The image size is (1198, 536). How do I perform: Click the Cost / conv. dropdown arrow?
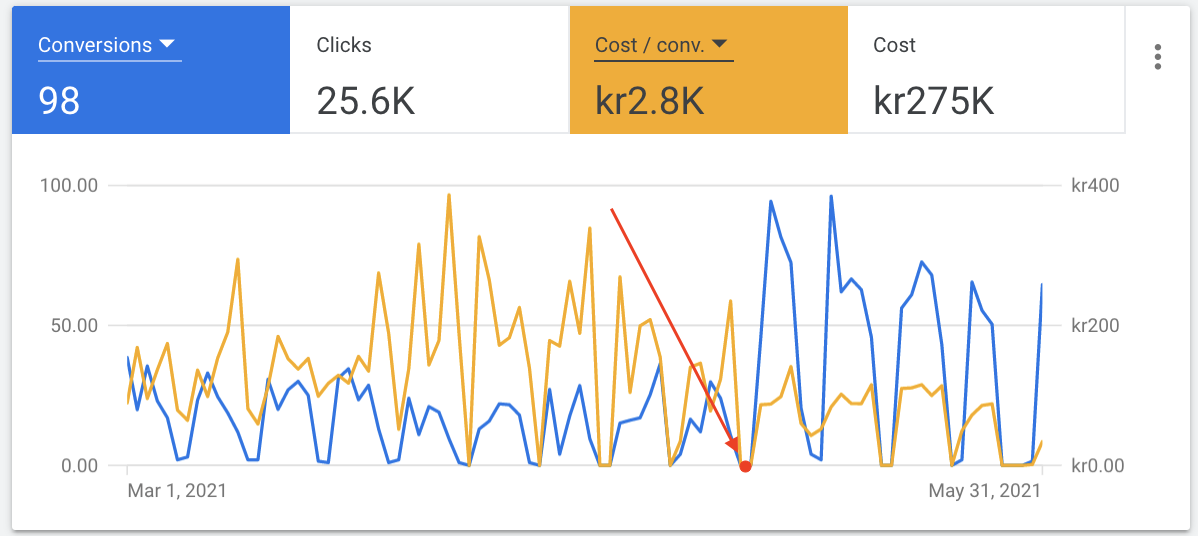(x=719, y=44)
